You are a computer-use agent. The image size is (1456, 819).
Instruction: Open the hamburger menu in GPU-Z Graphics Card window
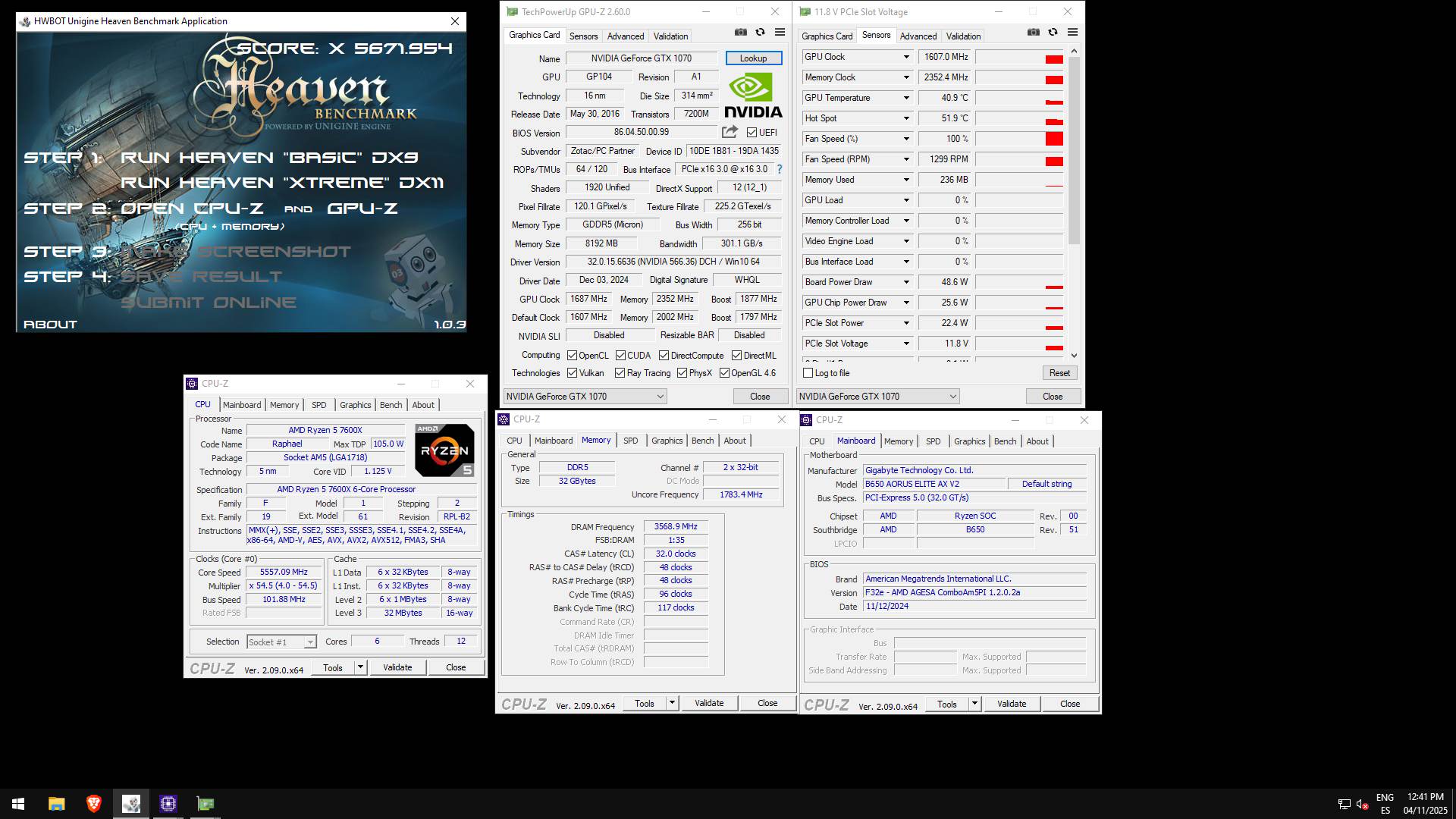tap(780, 32)
